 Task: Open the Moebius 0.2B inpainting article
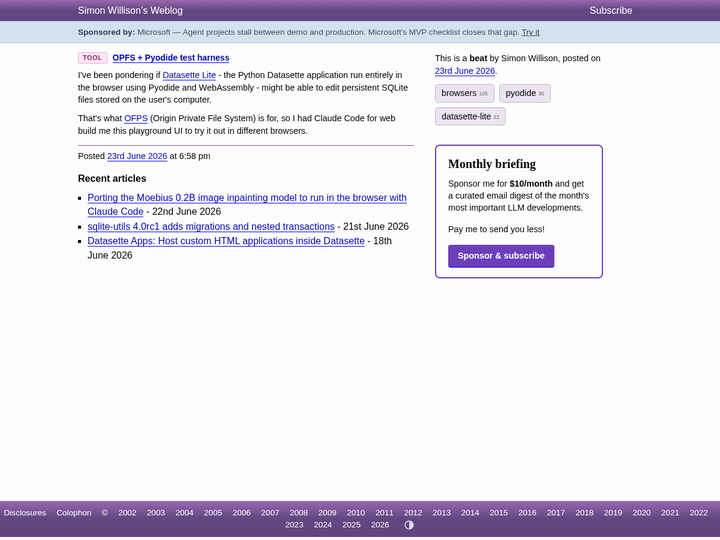(x=247, y=204)
